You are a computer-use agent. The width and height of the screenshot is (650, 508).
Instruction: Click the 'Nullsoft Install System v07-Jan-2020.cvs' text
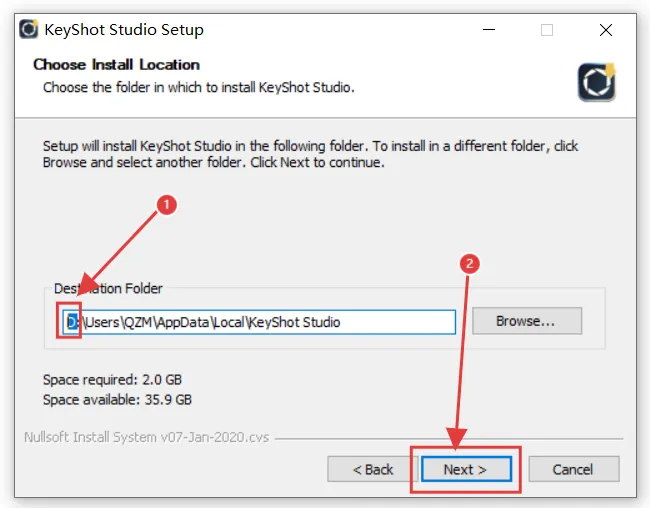click(146, 437)
